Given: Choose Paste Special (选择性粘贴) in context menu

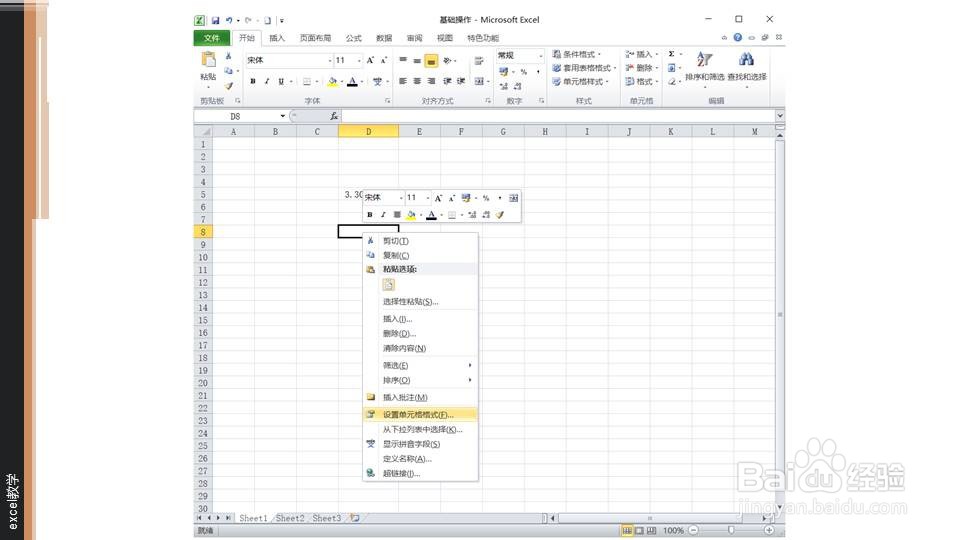Looking at the screenshot, I should (x=420, y=302).
